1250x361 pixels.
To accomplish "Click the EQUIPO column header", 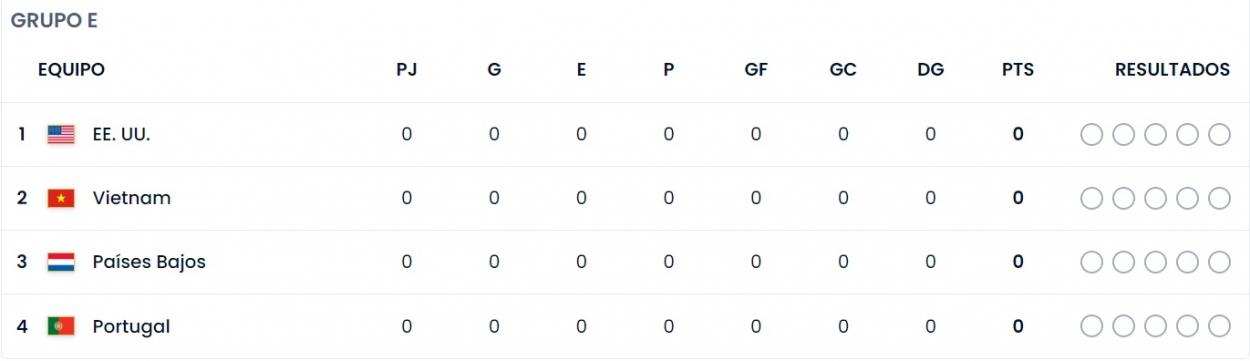I will point(71,70).
